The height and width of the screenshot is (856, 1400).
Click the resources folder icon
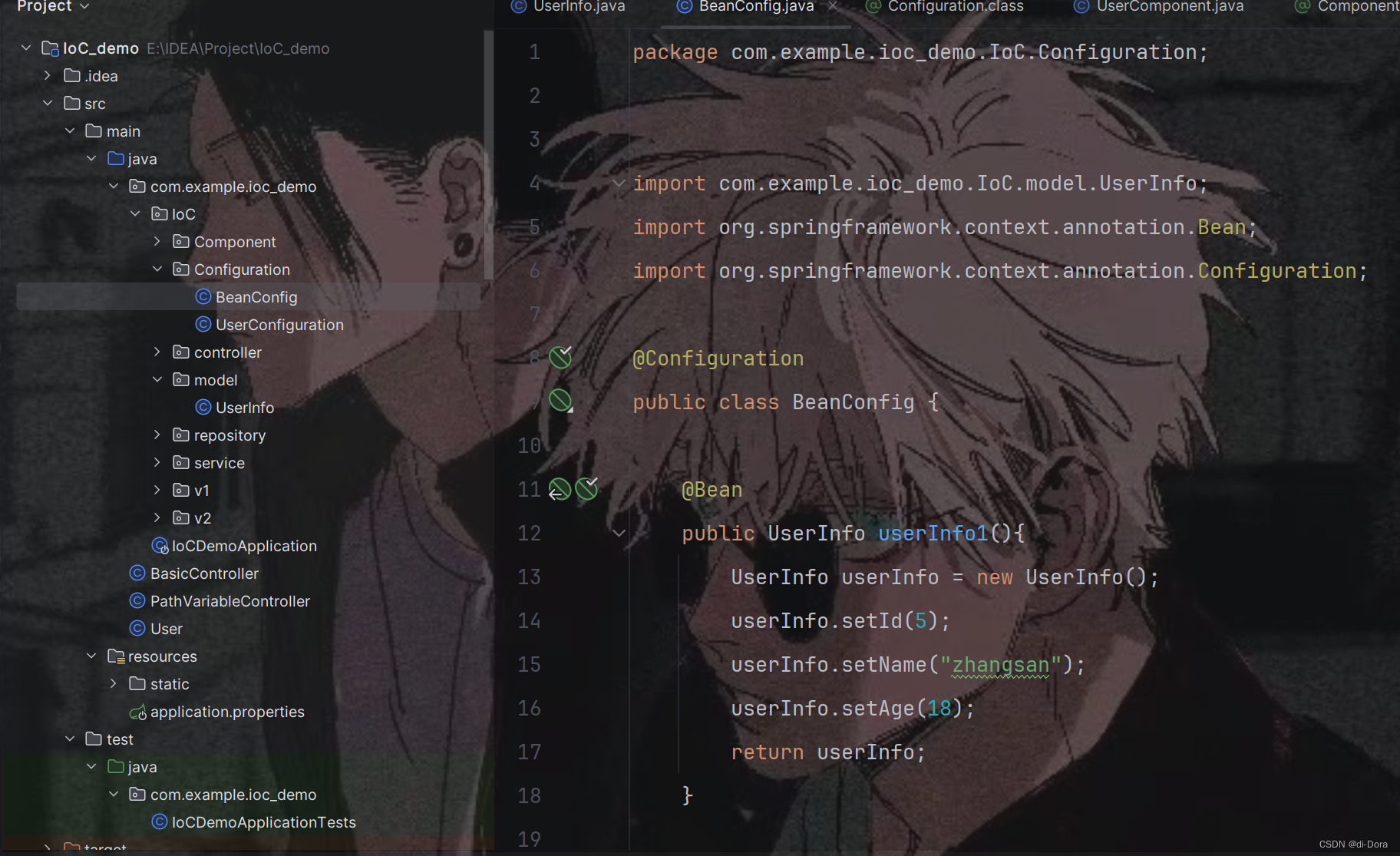(x=116, y=656)
